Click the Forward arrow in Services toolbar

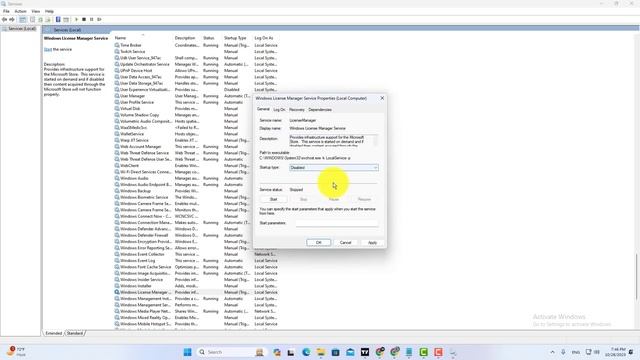click(12, 20)
